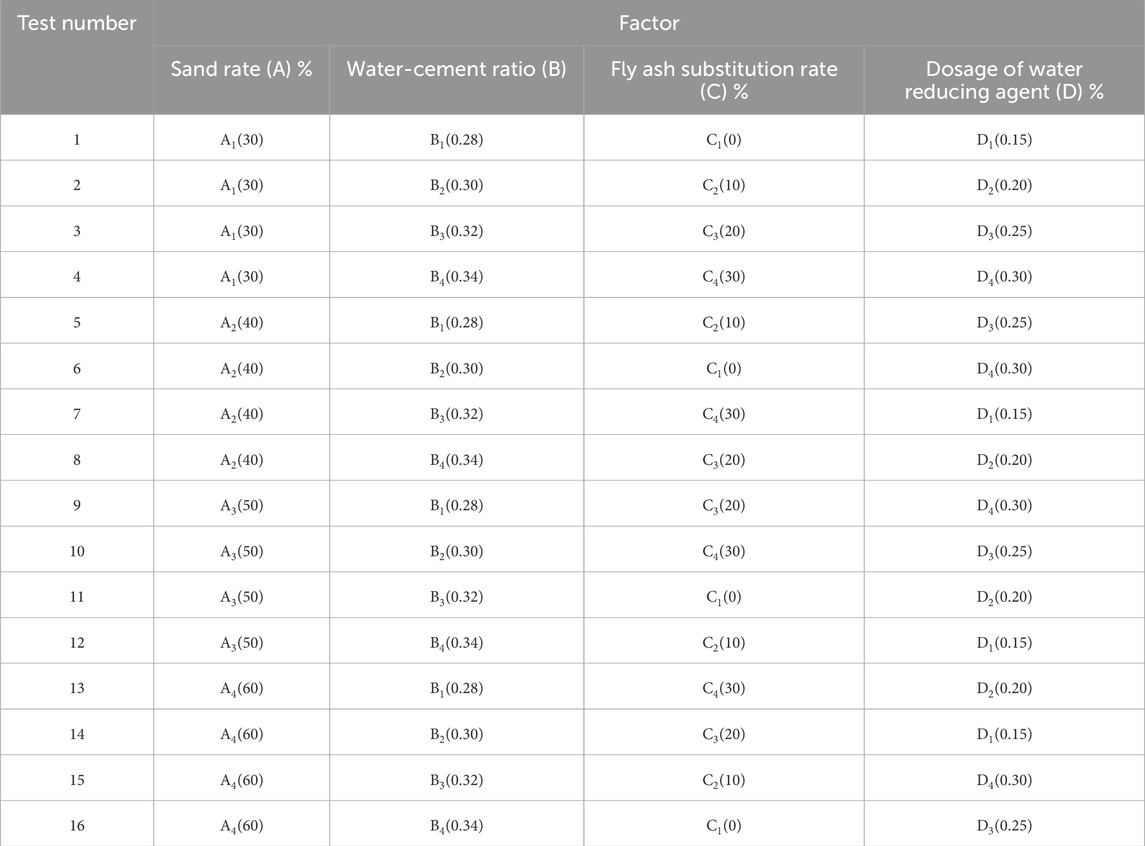Click D2(0.20) in test row 8

coord(1004,460)
